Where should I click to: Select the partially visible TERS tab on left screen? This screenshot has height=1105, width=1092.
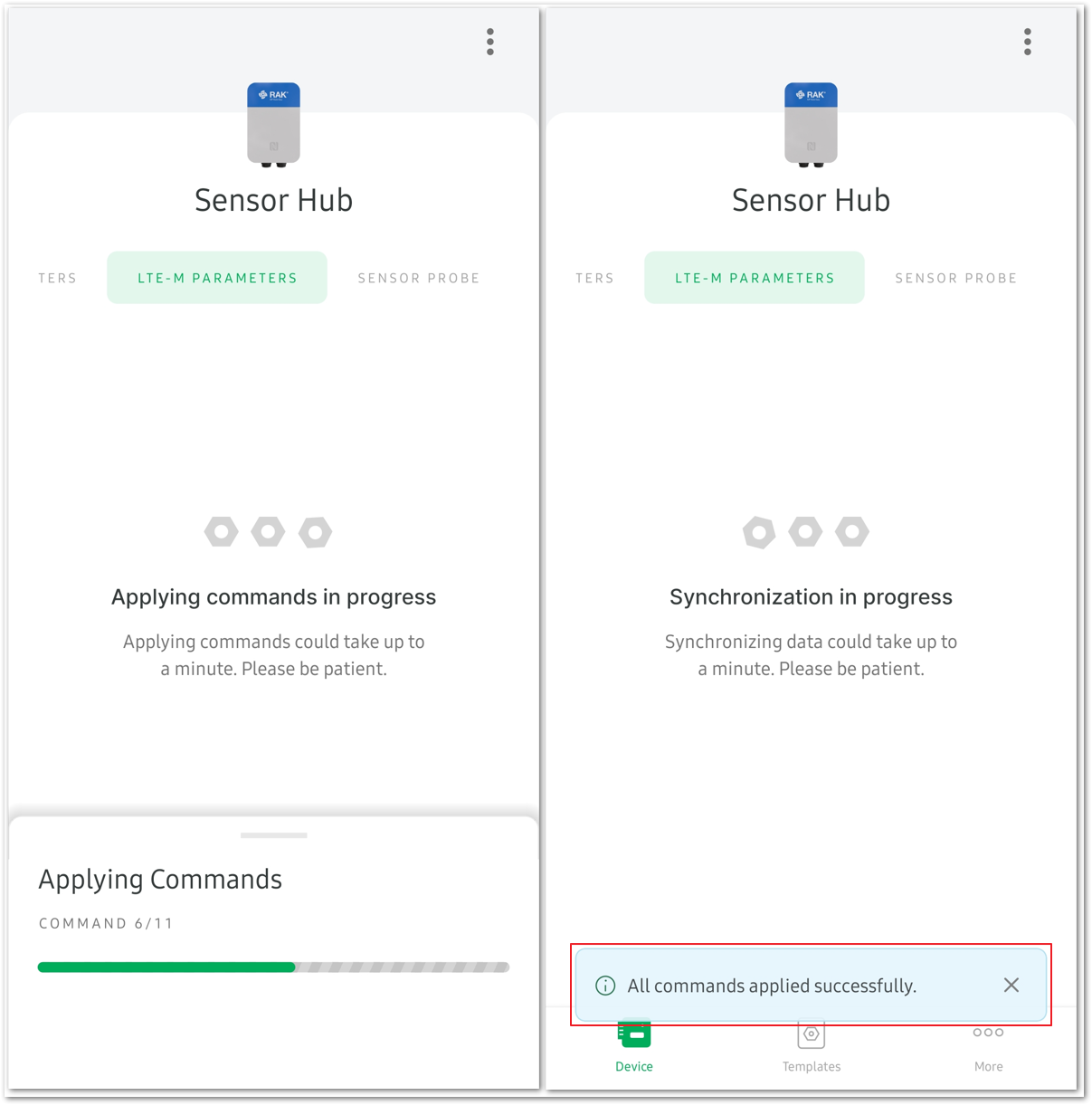pyautogui.click(x=58, y=278)
